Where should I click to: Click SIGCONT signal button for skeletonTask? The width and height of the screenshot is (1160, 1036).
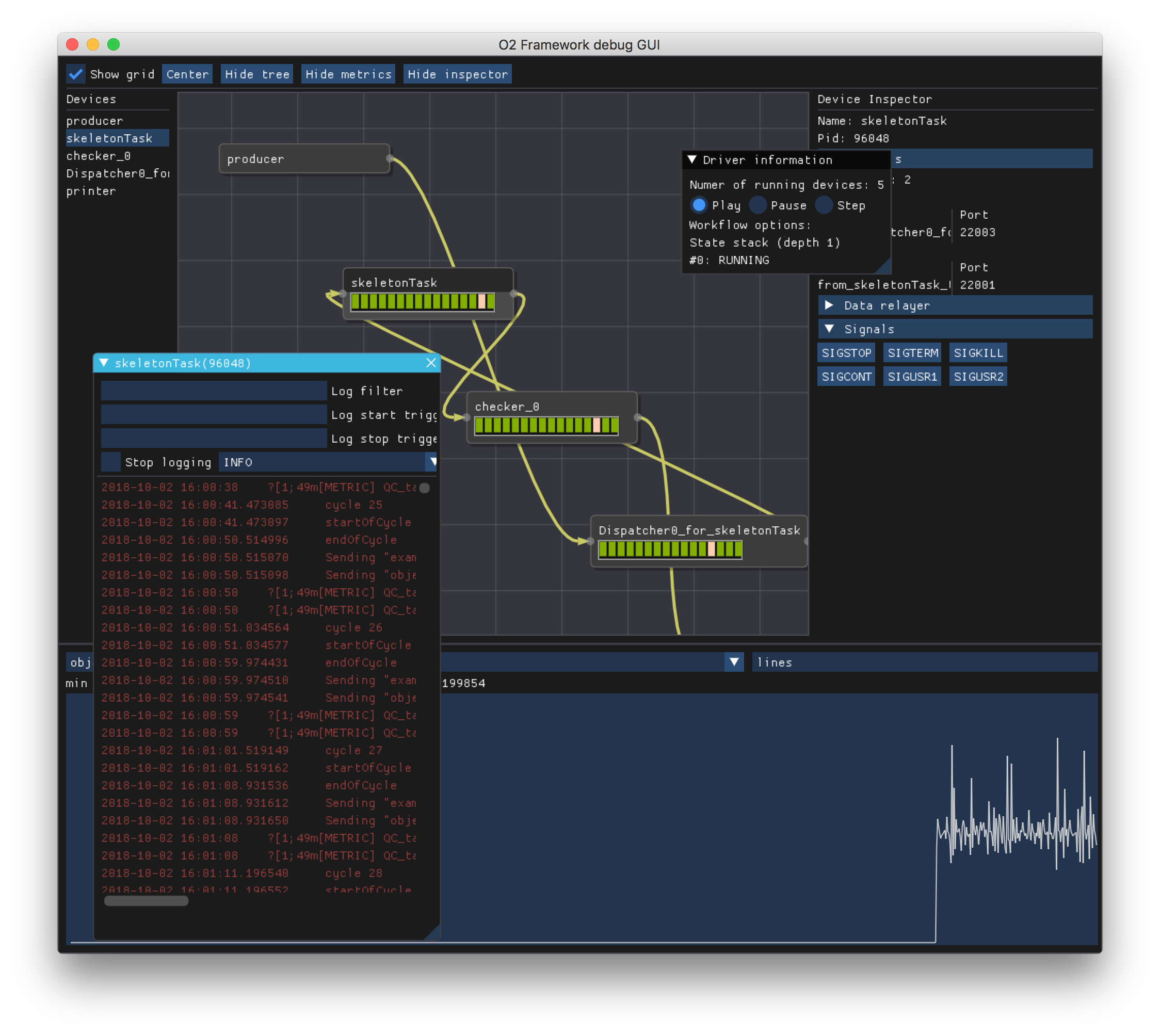[846, 376]
